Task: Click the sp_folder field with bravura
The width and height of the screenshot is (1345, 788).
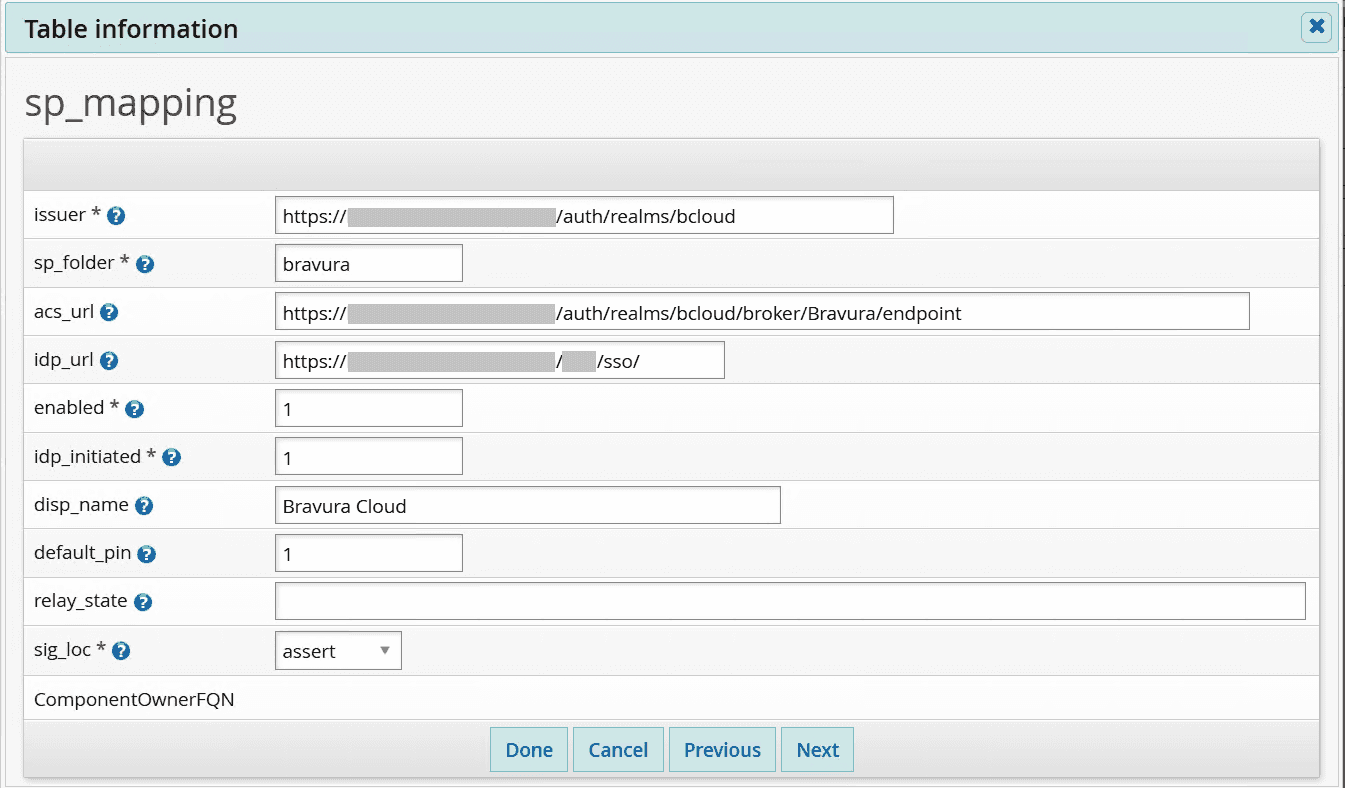Action: coord(368,264)
